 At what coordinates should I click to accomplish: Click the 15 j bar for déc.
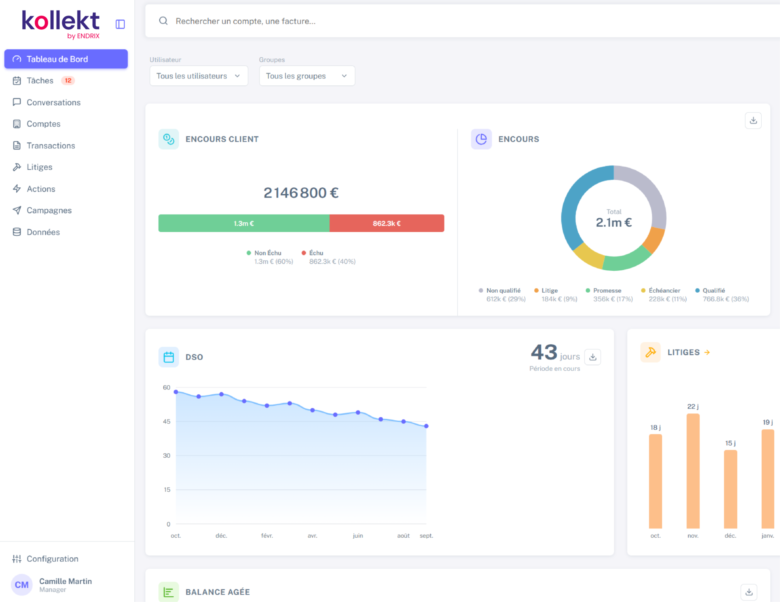coord(730,489)
